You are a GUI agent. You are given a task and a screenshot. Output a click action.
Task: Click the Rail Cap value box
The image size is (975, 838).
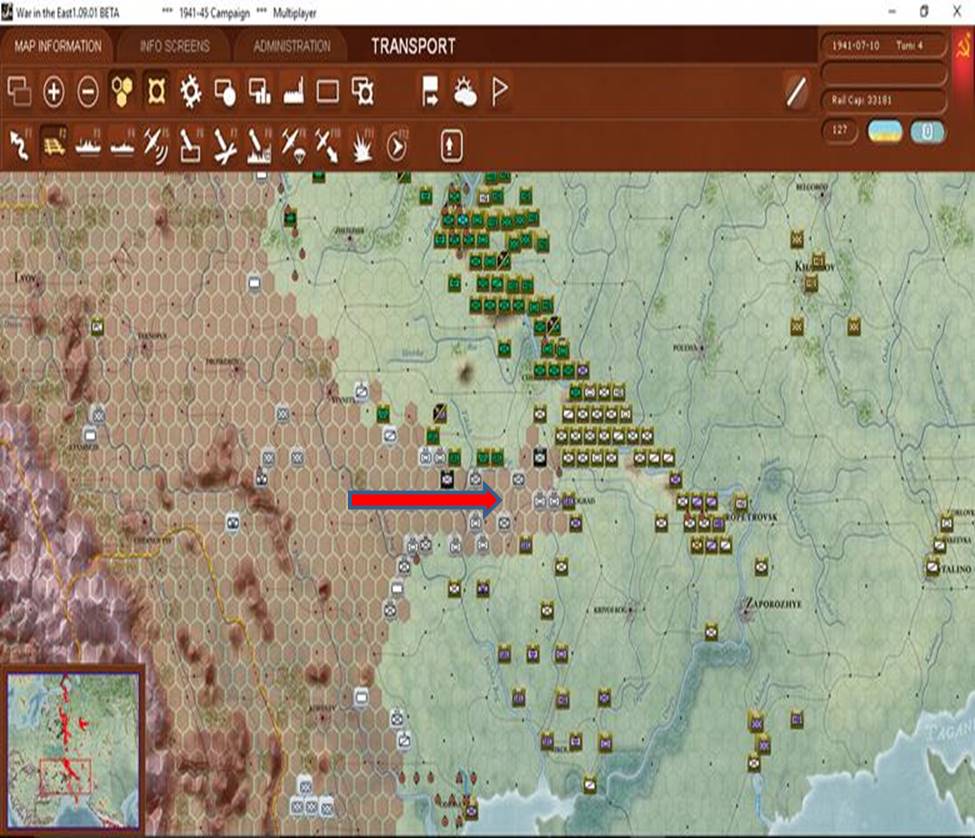click(x=883, y=100)
